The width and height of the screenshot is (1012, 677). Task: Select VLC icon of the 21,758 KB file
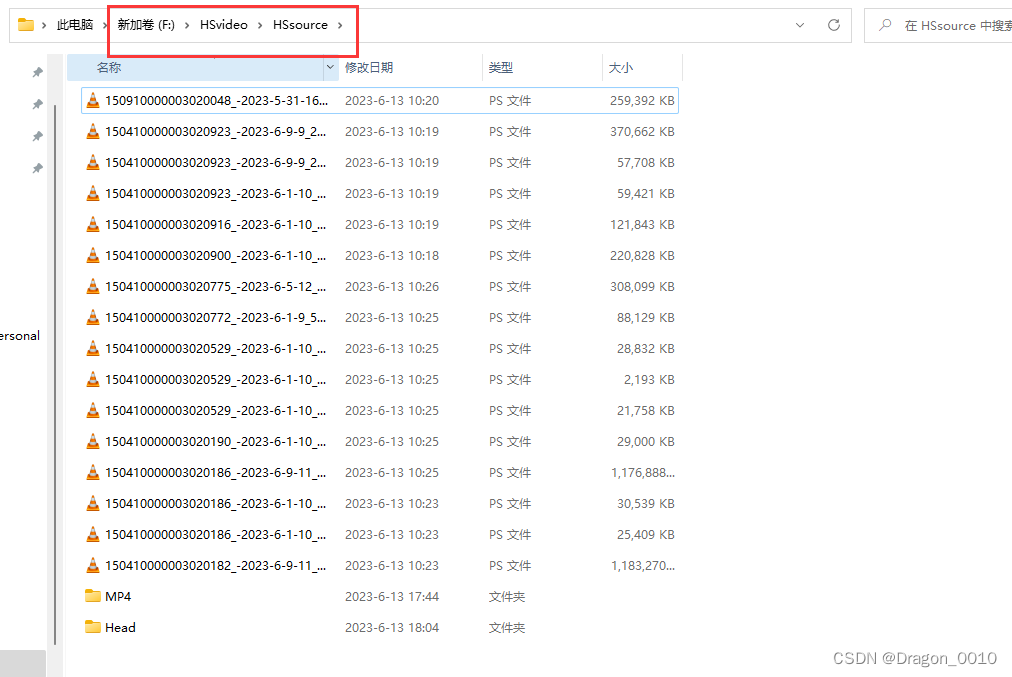[x=93, y=410]
